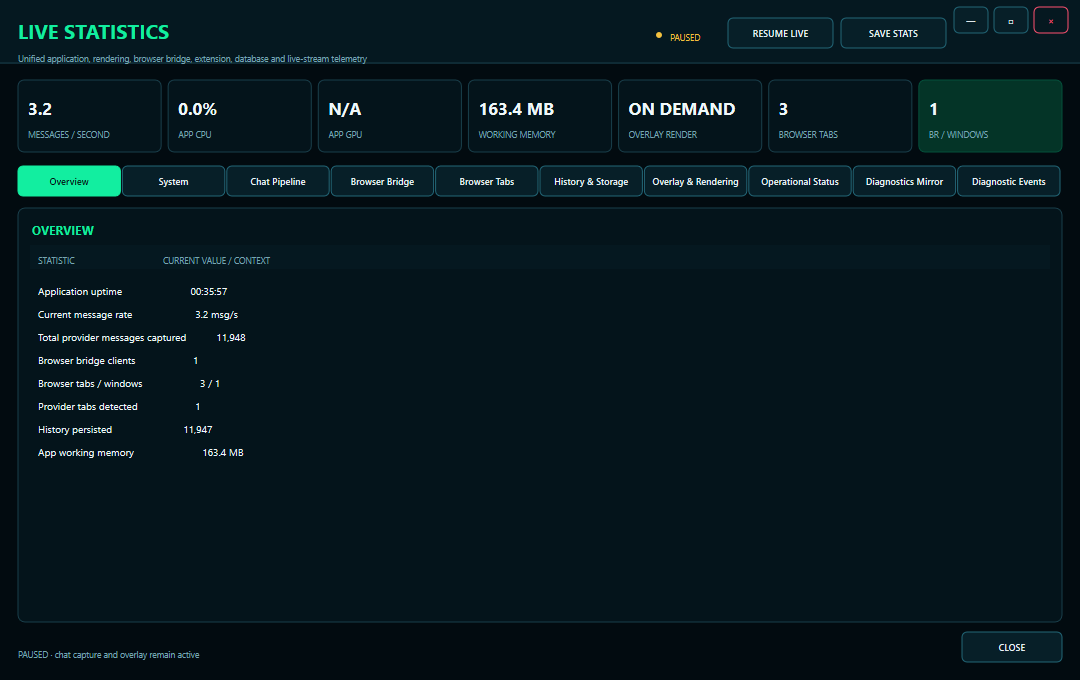Close the dialog with the CLOSE button
This screenshot has height=680, width=1080.
pos(1012,647)
